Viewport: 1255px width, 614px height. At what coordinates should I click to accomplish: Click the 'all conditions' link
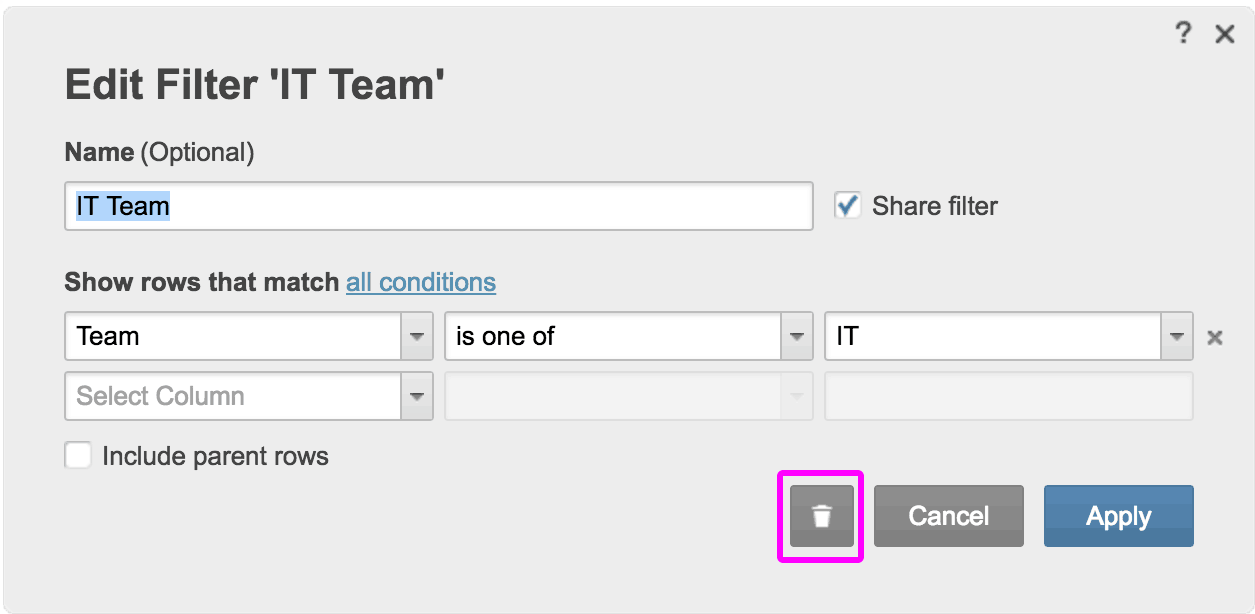421,283
